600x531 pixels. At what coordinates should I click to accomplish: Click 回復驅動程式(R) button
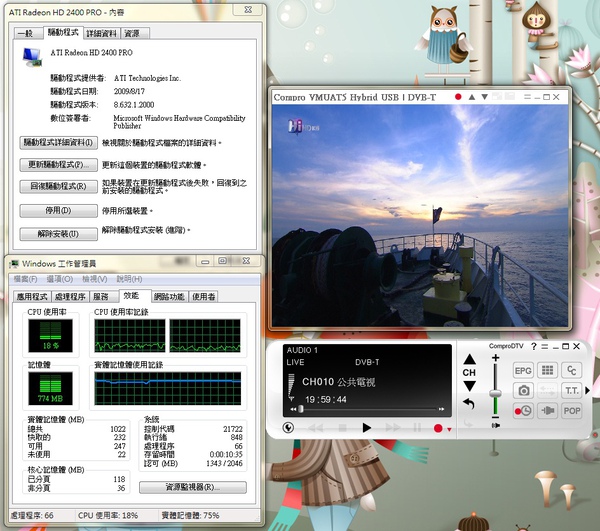(x=59, y=187)
